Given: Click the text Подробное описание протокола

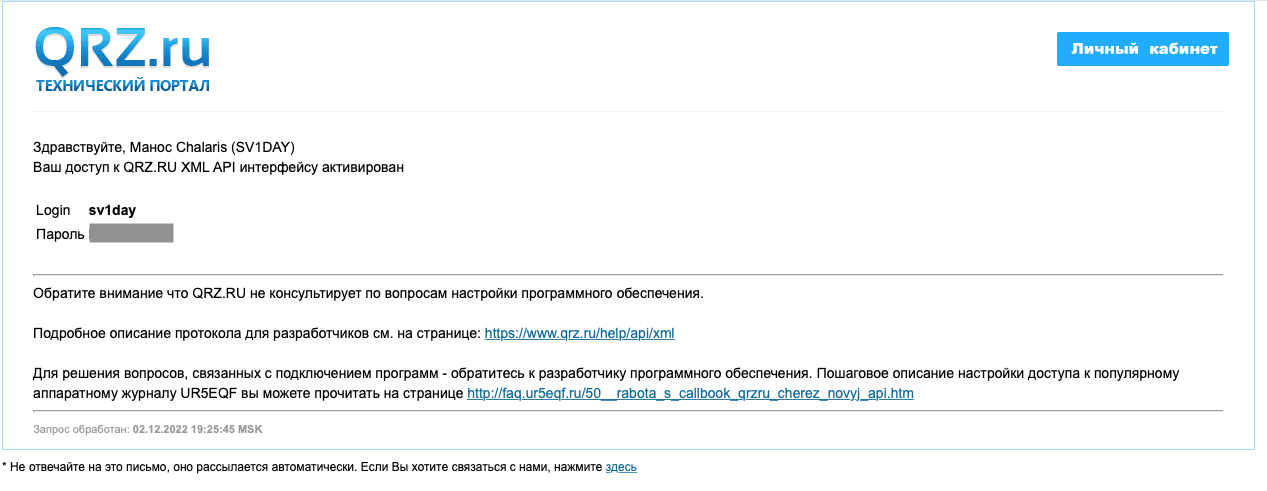Looking at the screenshot, I should [150, 333].
